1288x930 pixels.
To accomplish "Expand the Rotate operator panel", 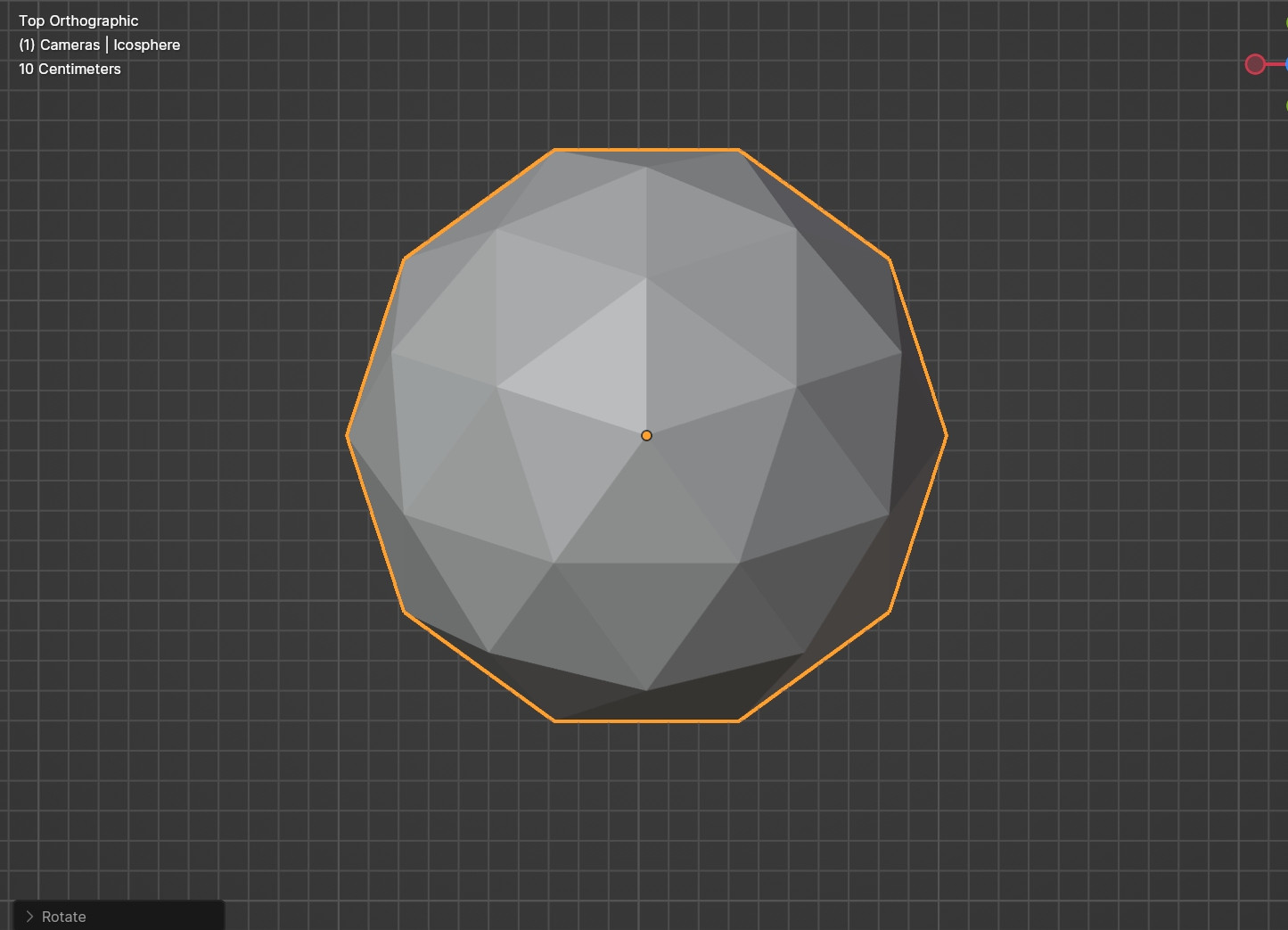I will 29,917.
